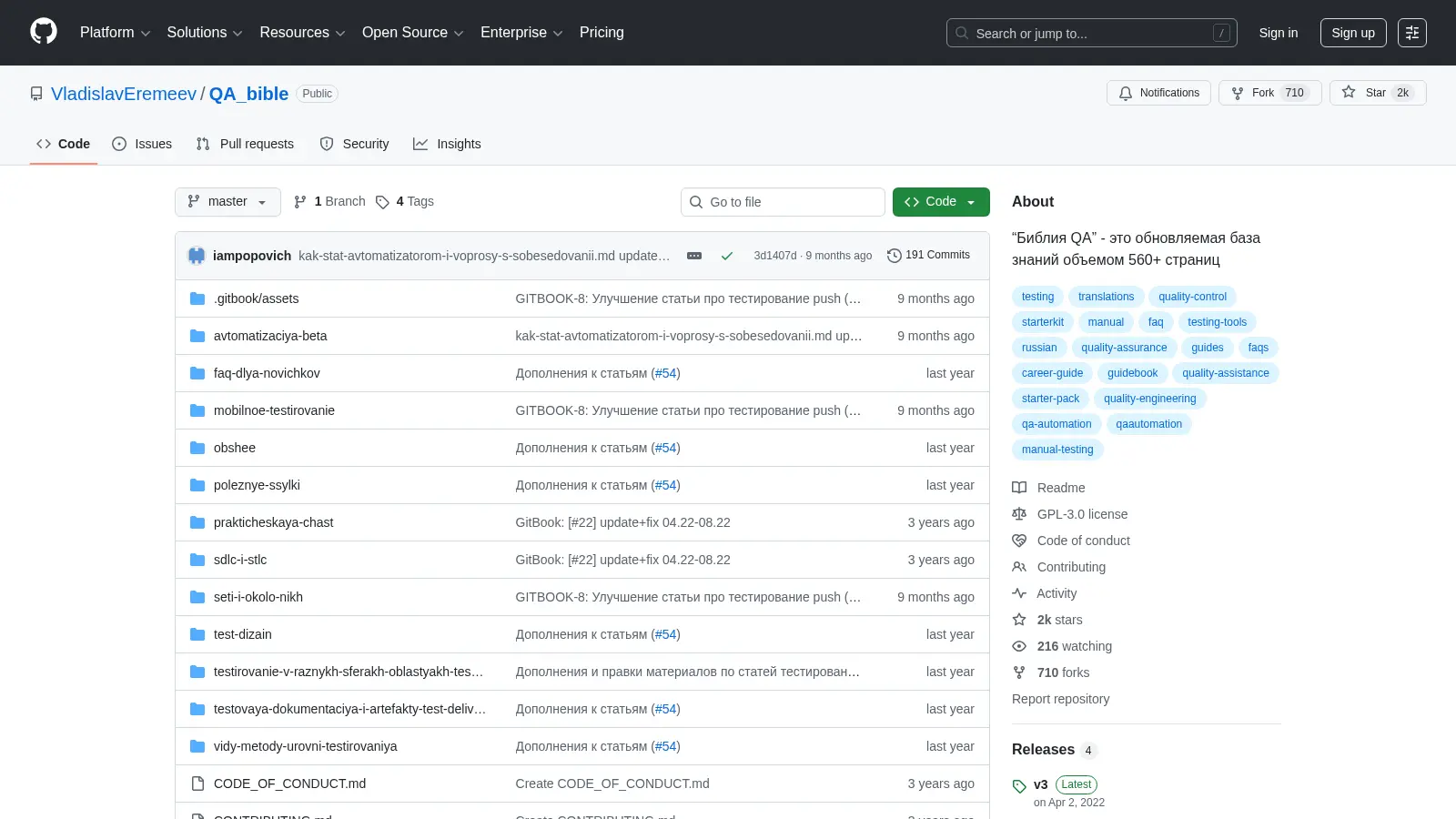Focus the Search or jump to field
The height and width of the screenshot is (819, 1456).
1092,33
